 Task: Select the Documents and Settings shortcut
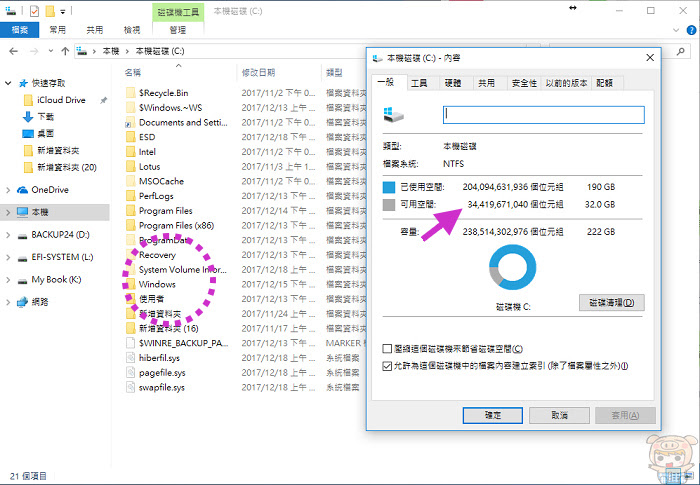[183, 122]
